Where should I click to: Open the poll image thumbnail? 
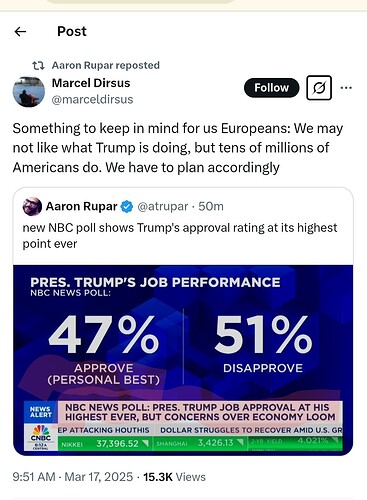coord(183,360)
